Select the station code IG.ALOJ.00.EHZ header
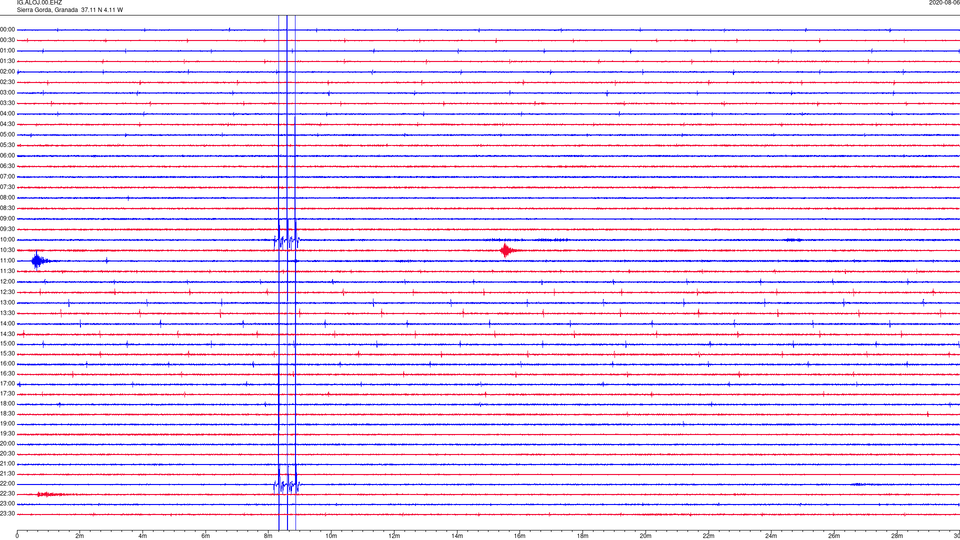Viewport: 960px width, 540px height. (x=39, y=2)
